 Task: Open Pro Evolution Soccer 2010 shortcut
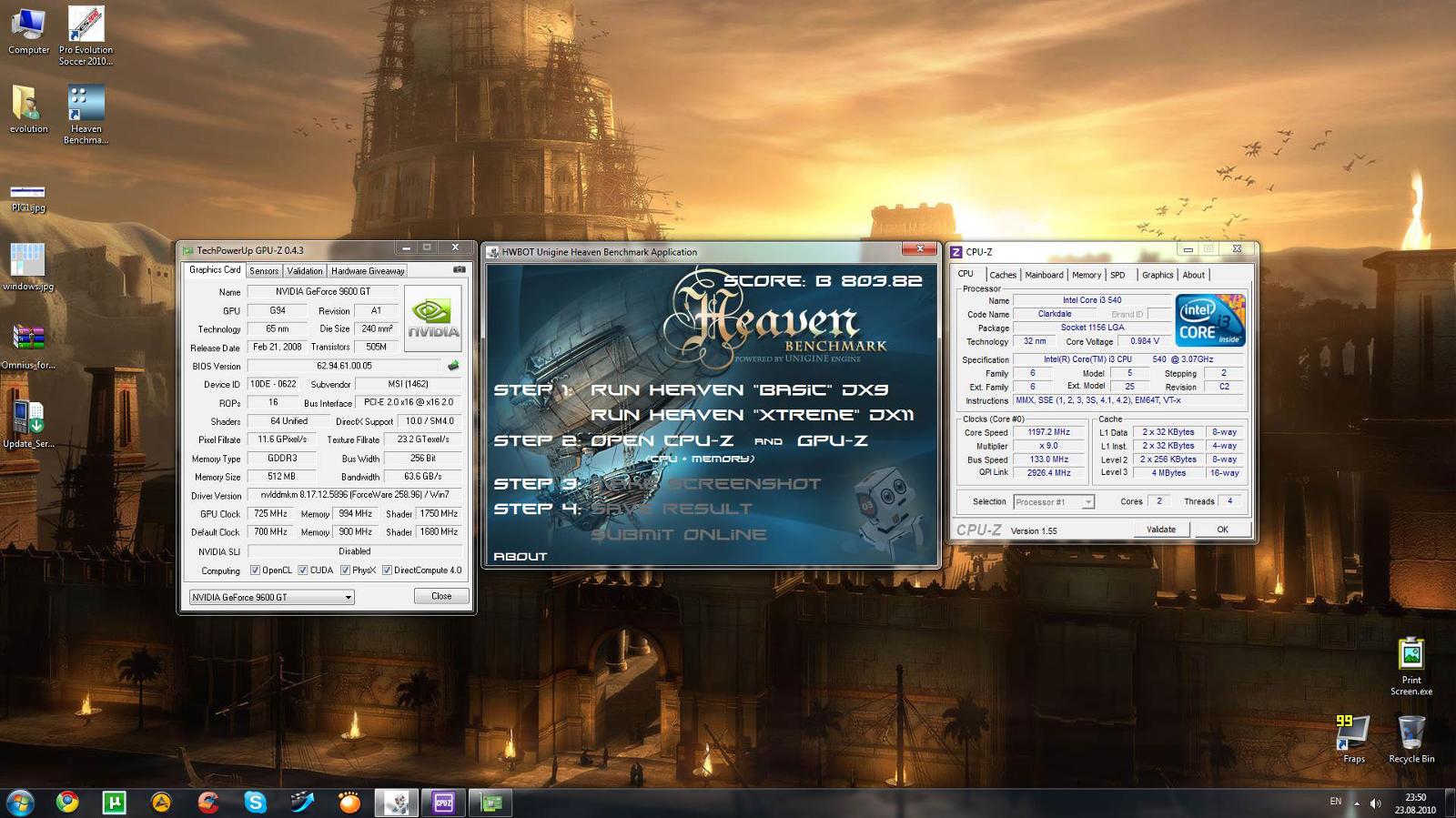86,36
